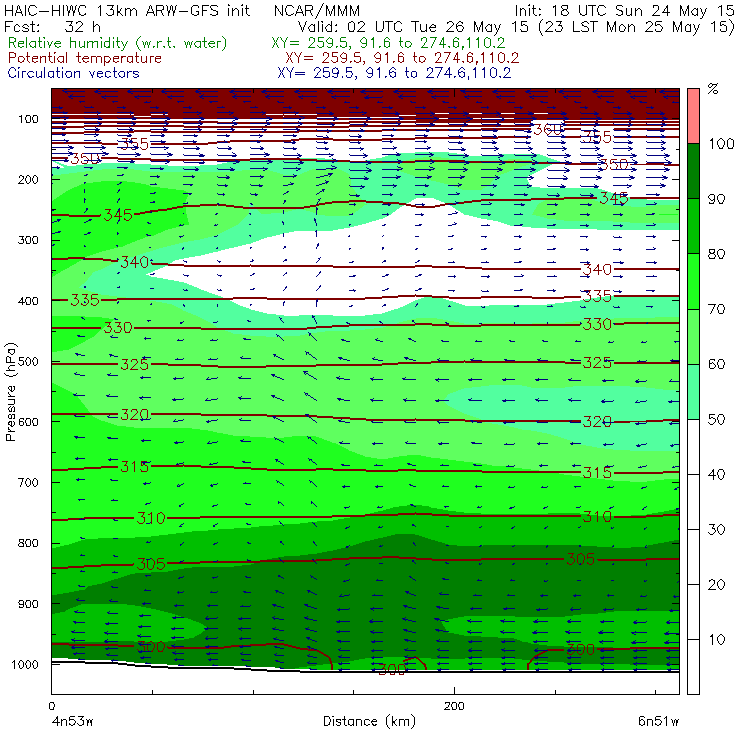
Task: Click the 'Potential temperature' legend label
Action: [x=85, y=58]
